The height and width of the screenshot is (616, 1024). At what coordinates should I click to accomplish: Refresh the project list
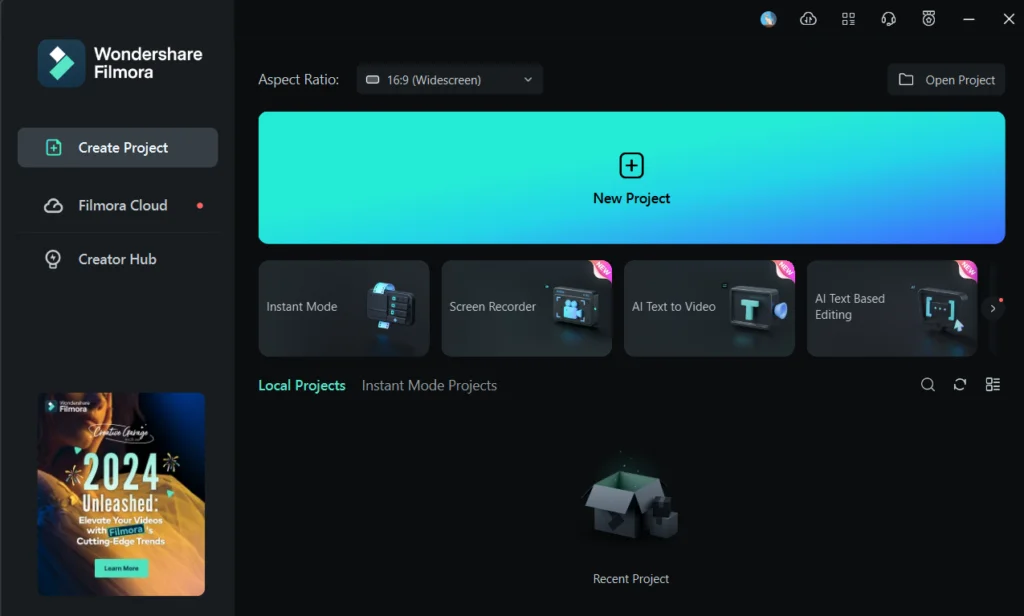[x=960, y=385]
